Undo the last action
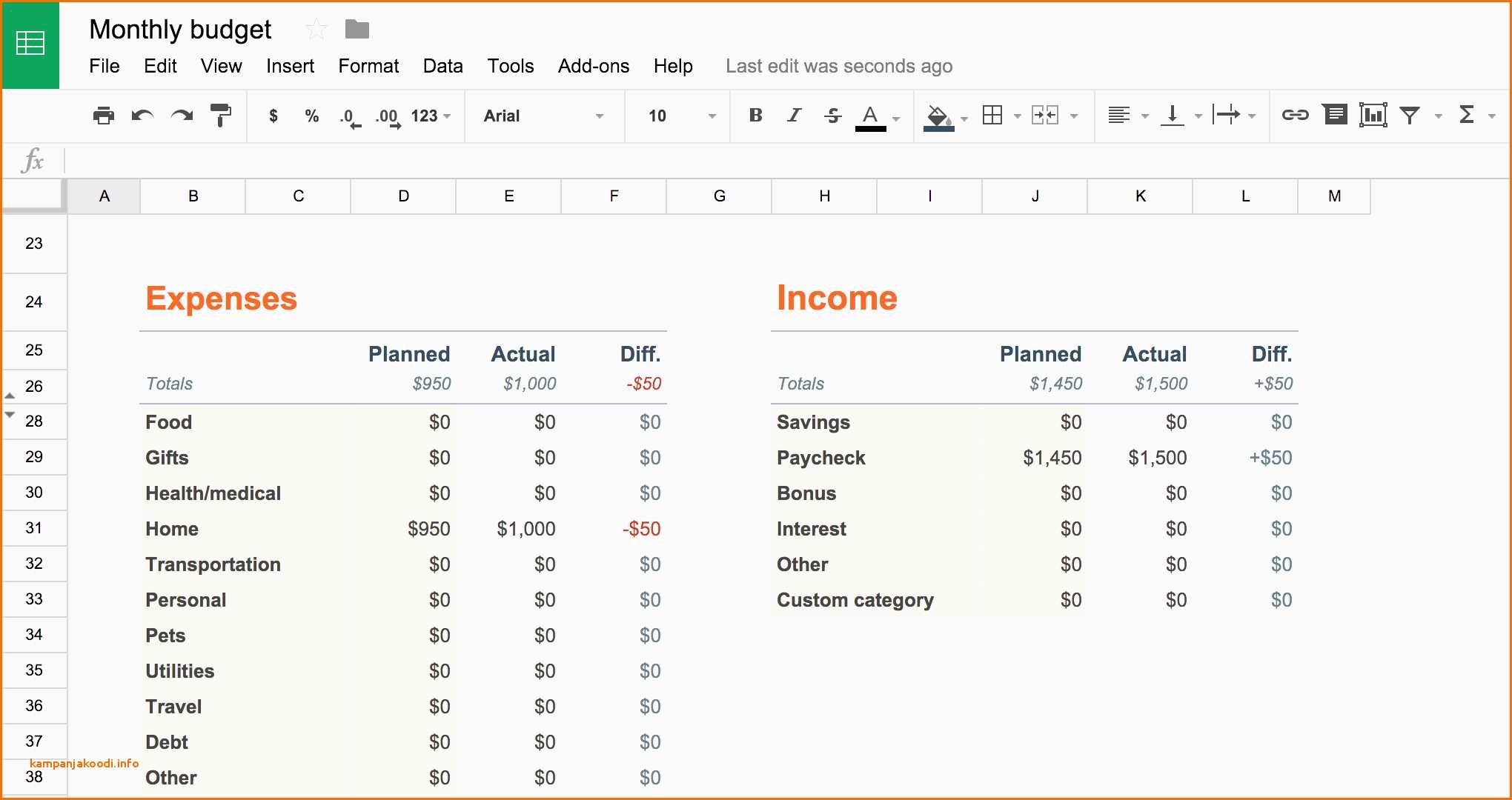The image size is (1512, 800). [142, 116]
